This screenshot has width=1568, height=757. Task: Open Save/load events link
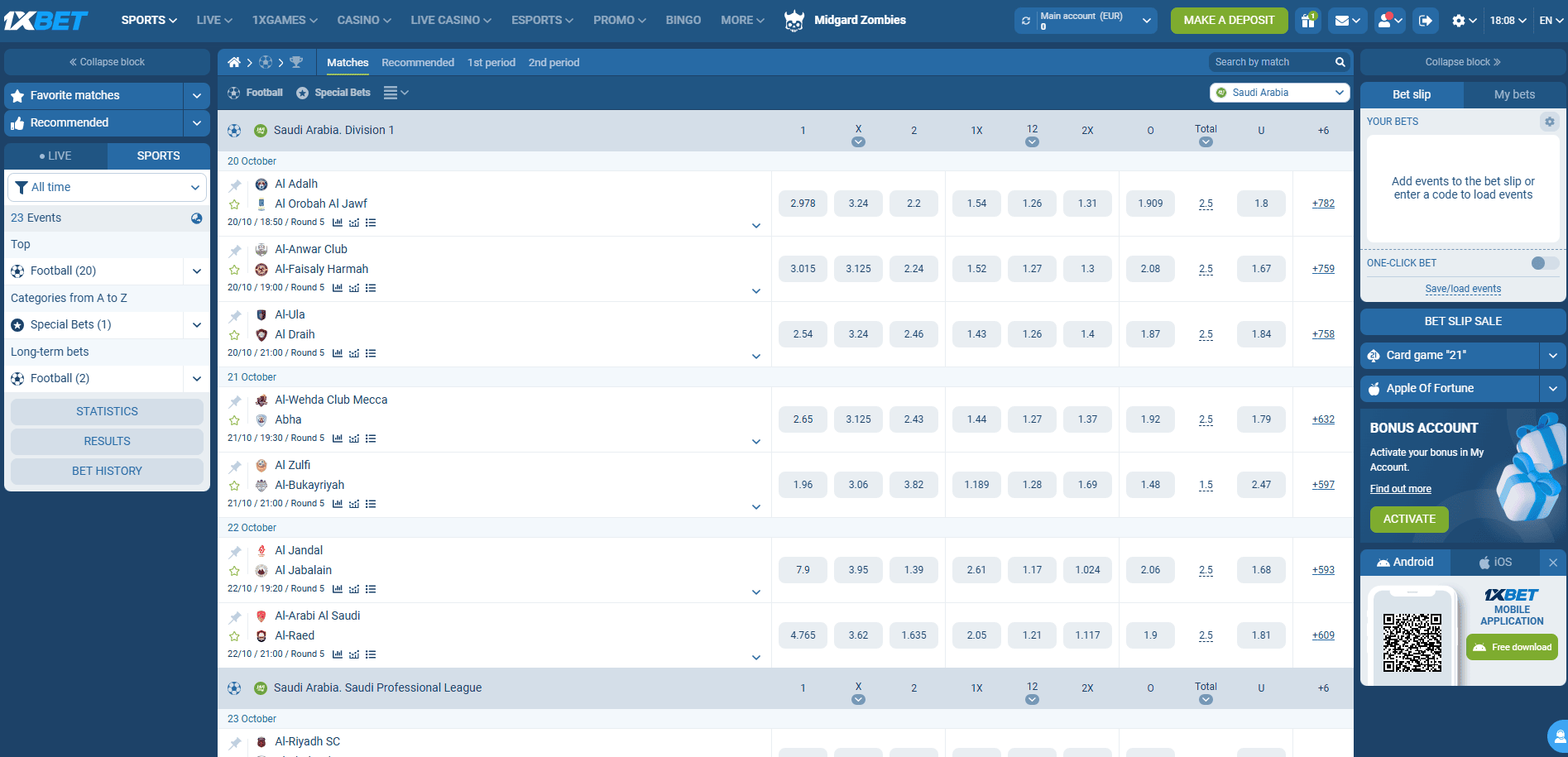tap(1463, 289)
